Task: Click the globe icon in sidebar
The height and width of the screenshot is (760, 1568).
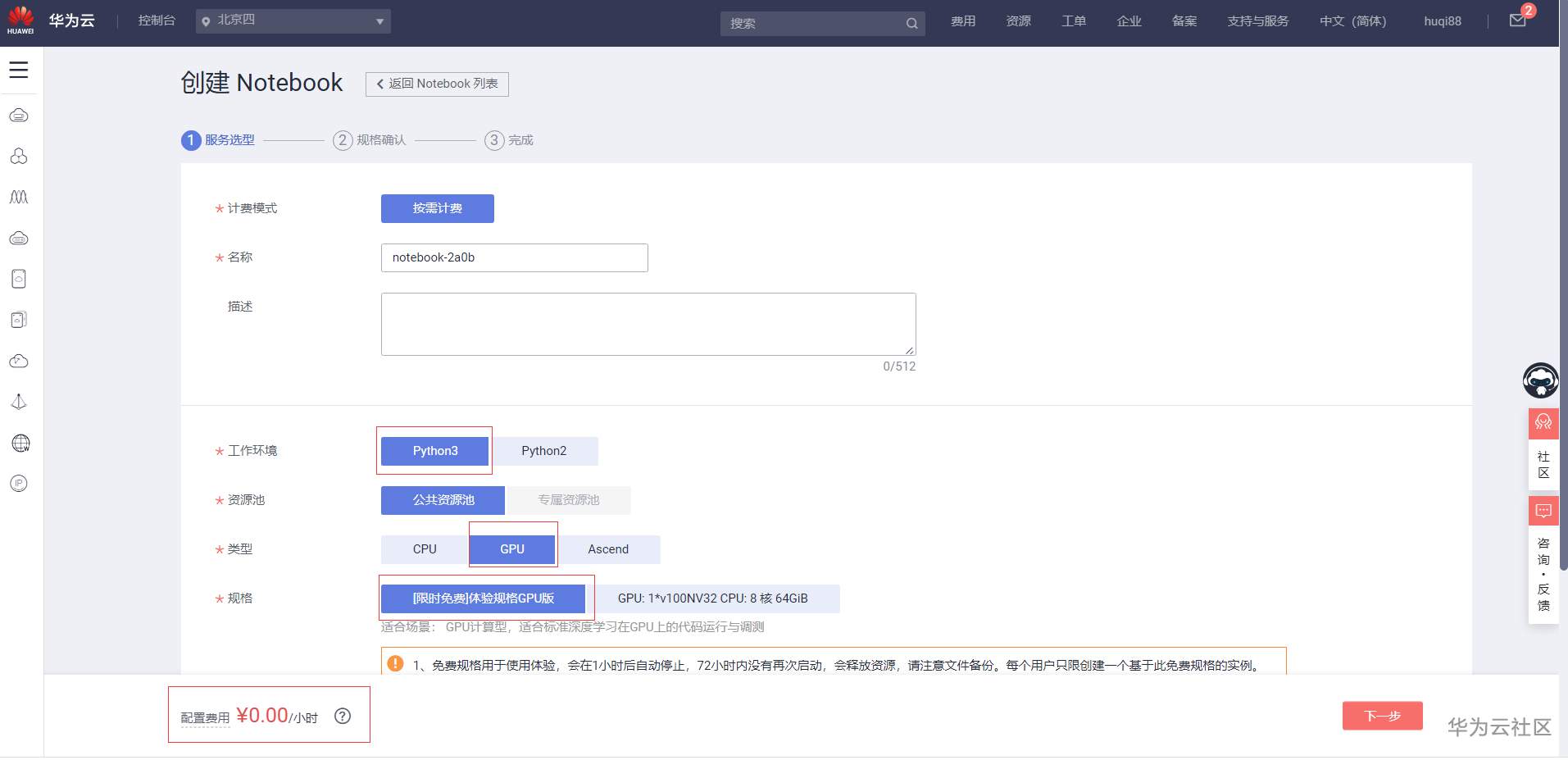Action: pos(20,443)
